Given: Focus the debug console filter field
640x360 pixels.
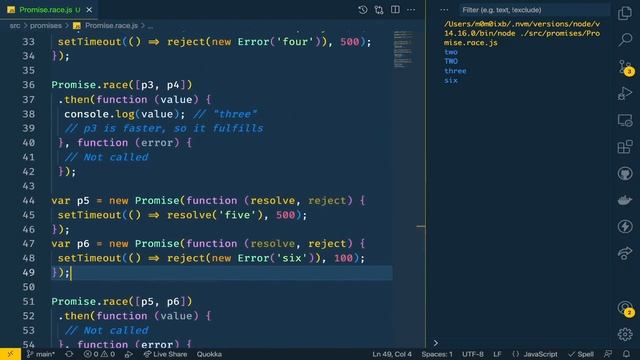Looking at the screenshot, I should point(534,10).
